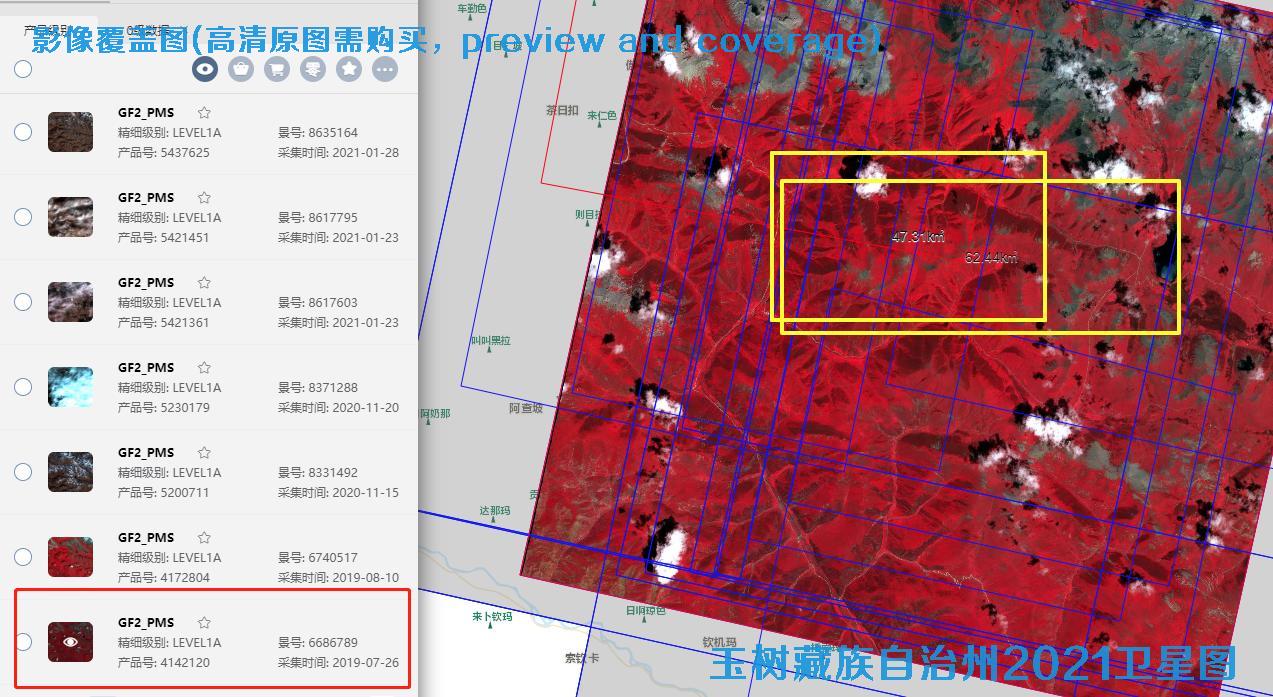1273x697 pixels.
Task: Select the GF2_PMS entry dated 2021-01-23 scene 8617603
Action: [x=146, y=283]
